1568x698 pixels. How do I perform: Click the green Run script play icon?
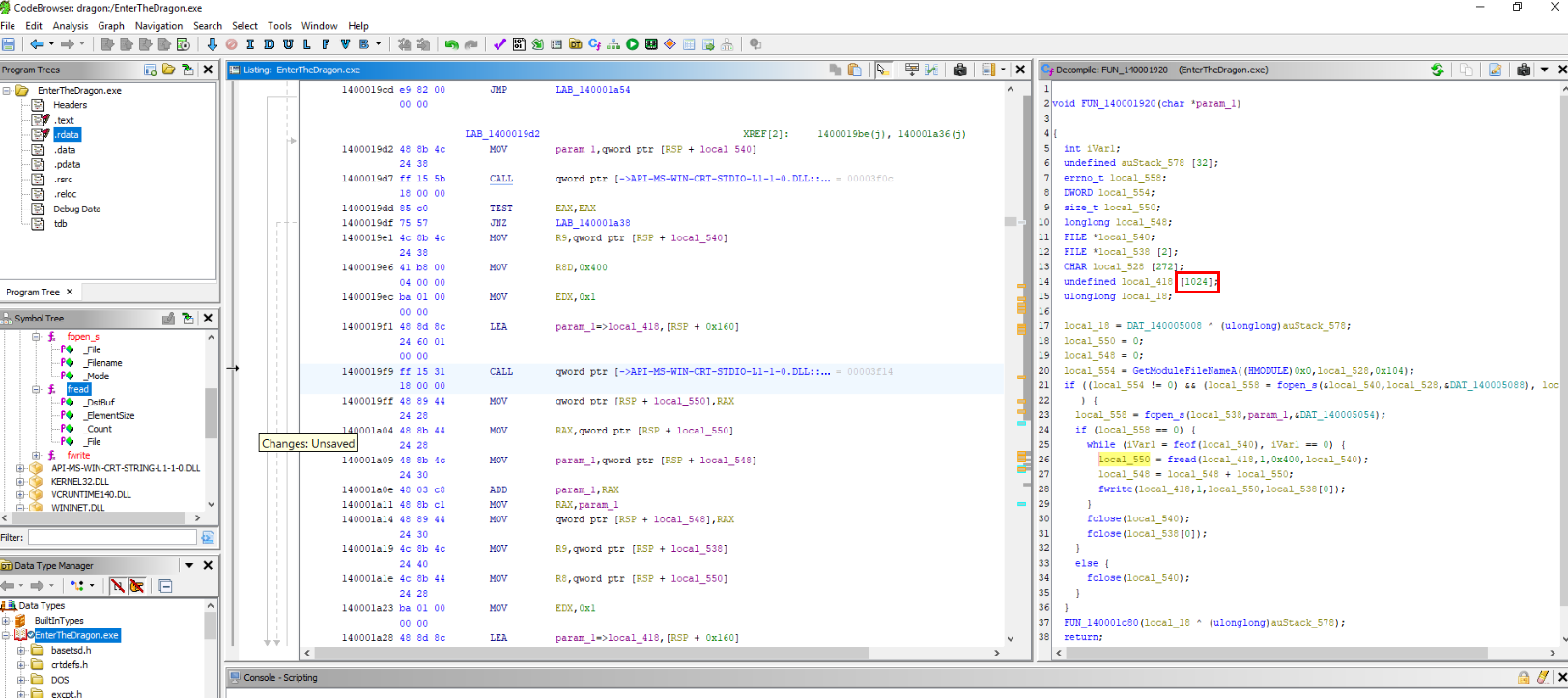pos(632,44)
